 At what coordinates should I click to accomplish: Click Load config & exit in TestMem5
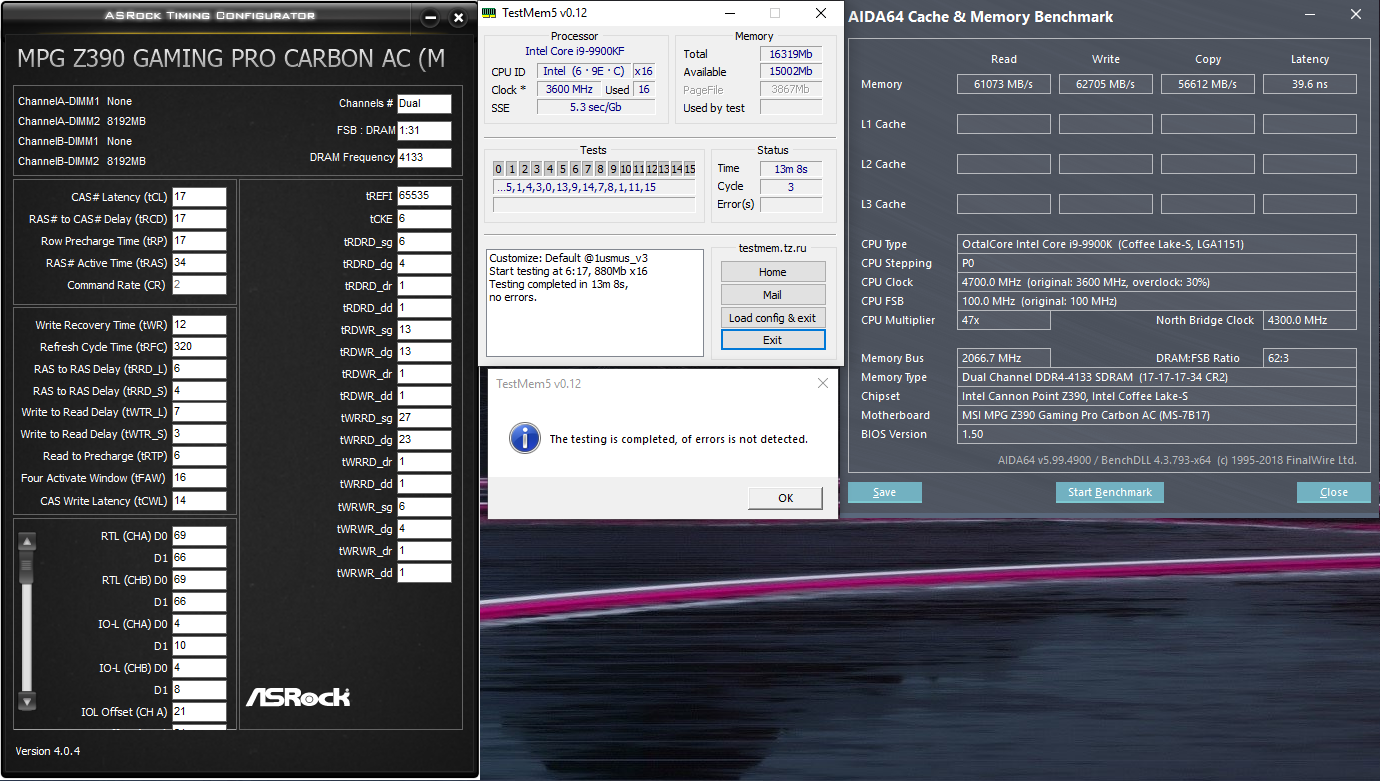[773, 318]
